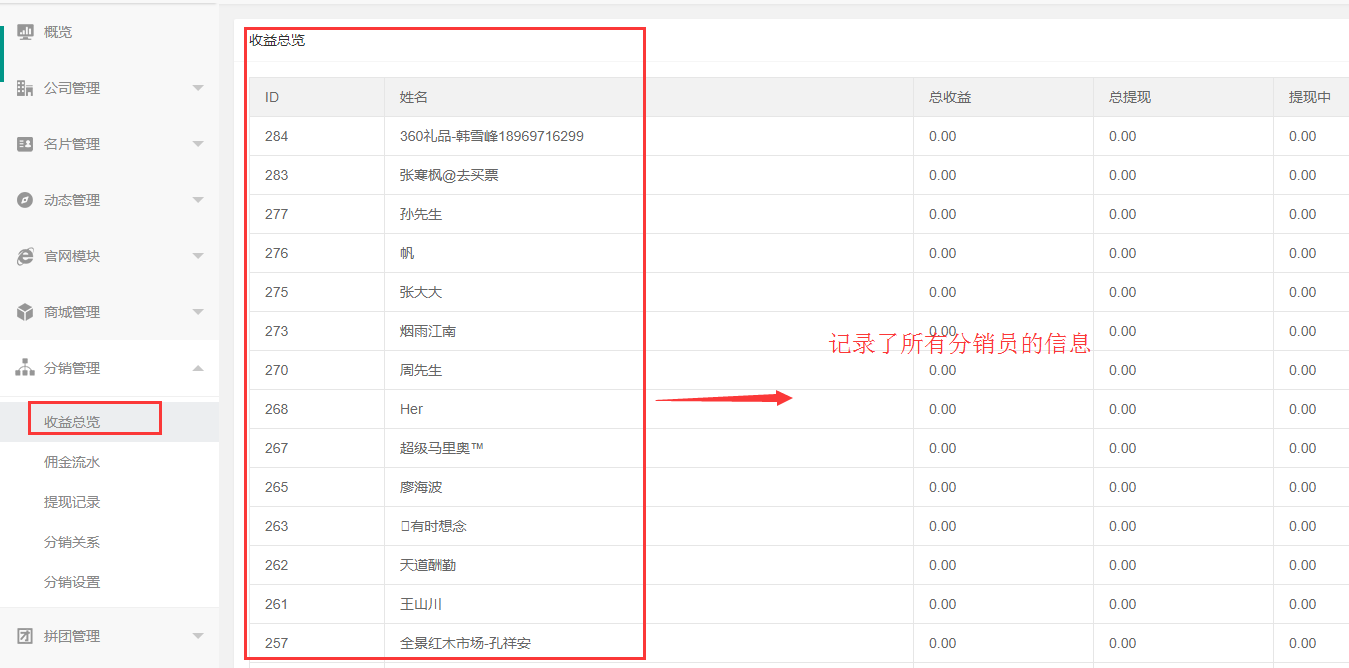Expand the 名片管理 menu arrow
This screenshot has height=668, width=1349.
pos(198,144)
